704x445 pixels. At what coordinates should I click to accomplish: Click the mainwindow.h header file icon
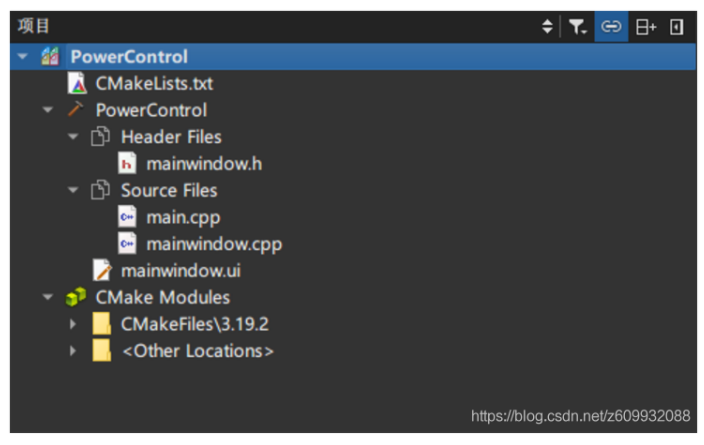[127, 164]
